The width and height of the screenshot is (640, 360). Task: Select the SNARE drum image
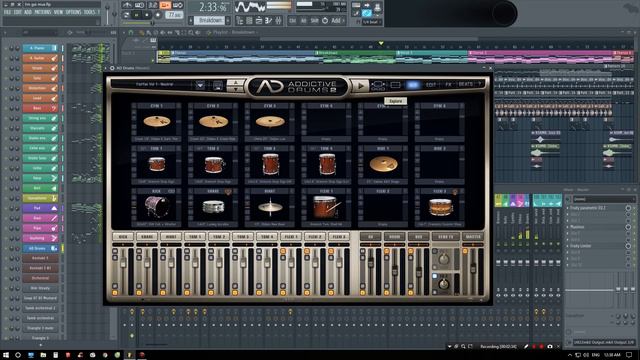(213, 207)
